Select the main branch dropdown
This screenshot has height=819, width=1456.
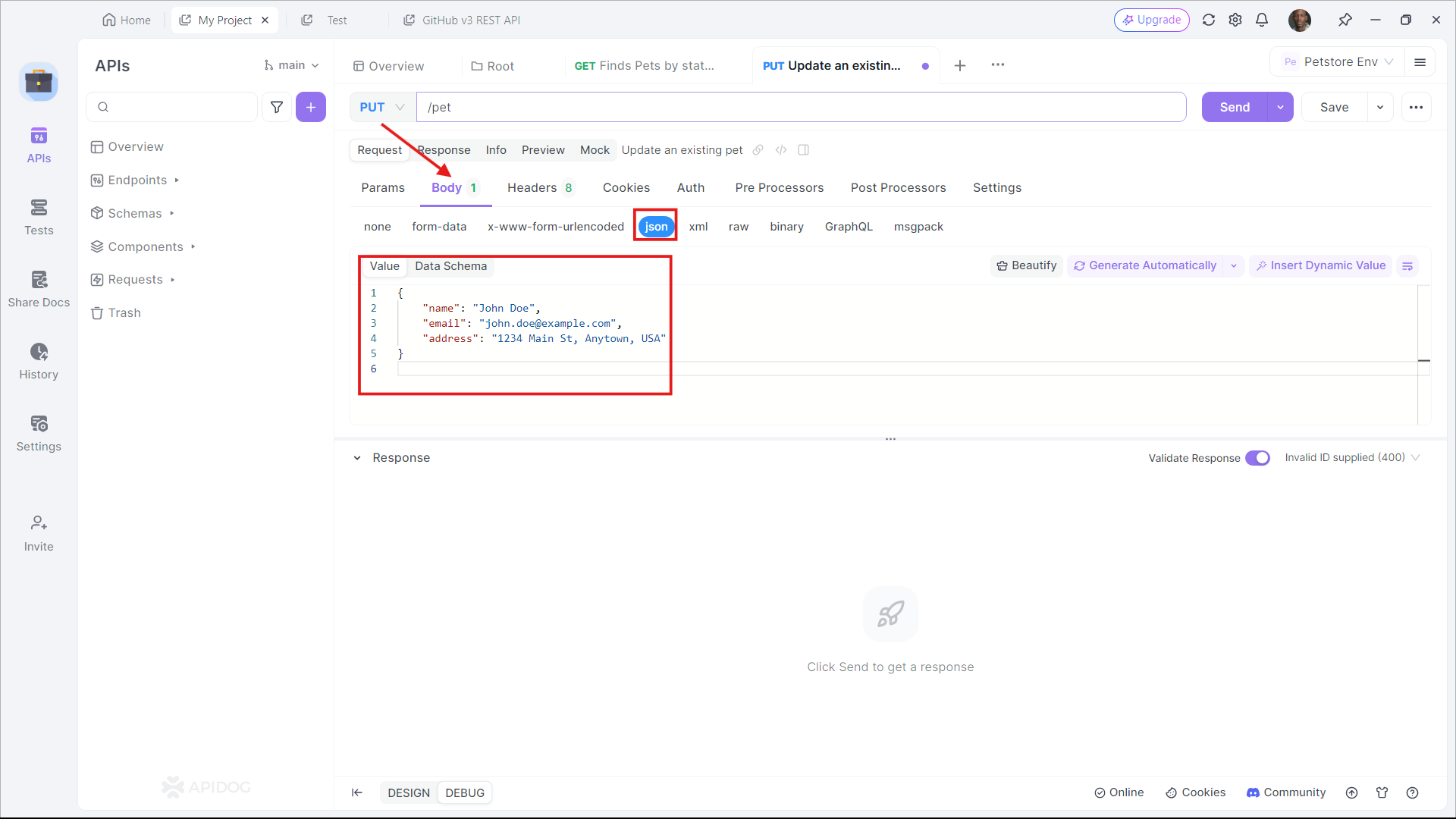[293, 65]
